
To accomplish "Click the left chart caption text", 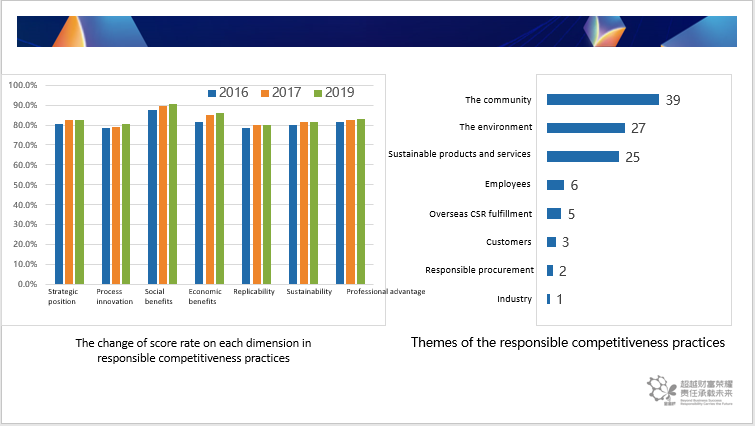I will 193,350.
